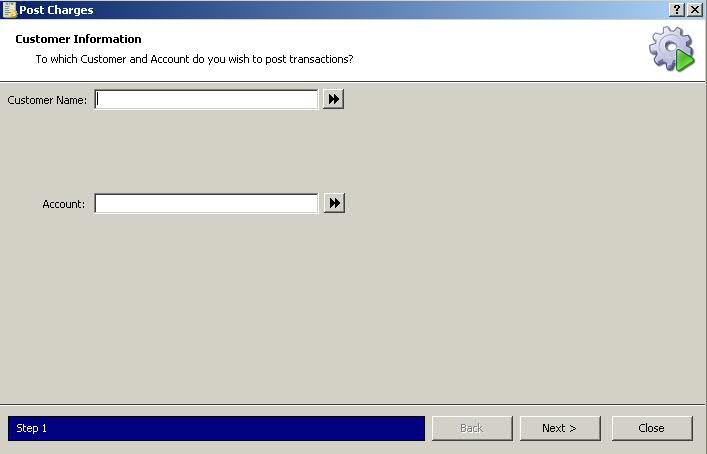Click the Account label
707x454 pixels.
pyautogui.click(x=64, y=204)
